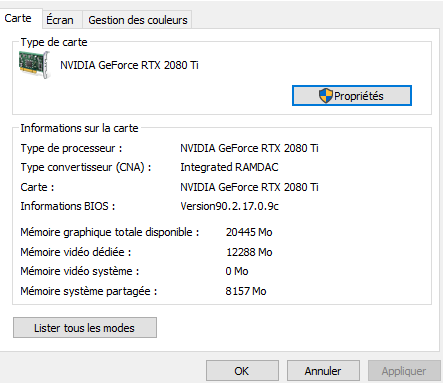443x383 pixels.
Task: Click the Informations BIOS label
Action: pos(68,206)
